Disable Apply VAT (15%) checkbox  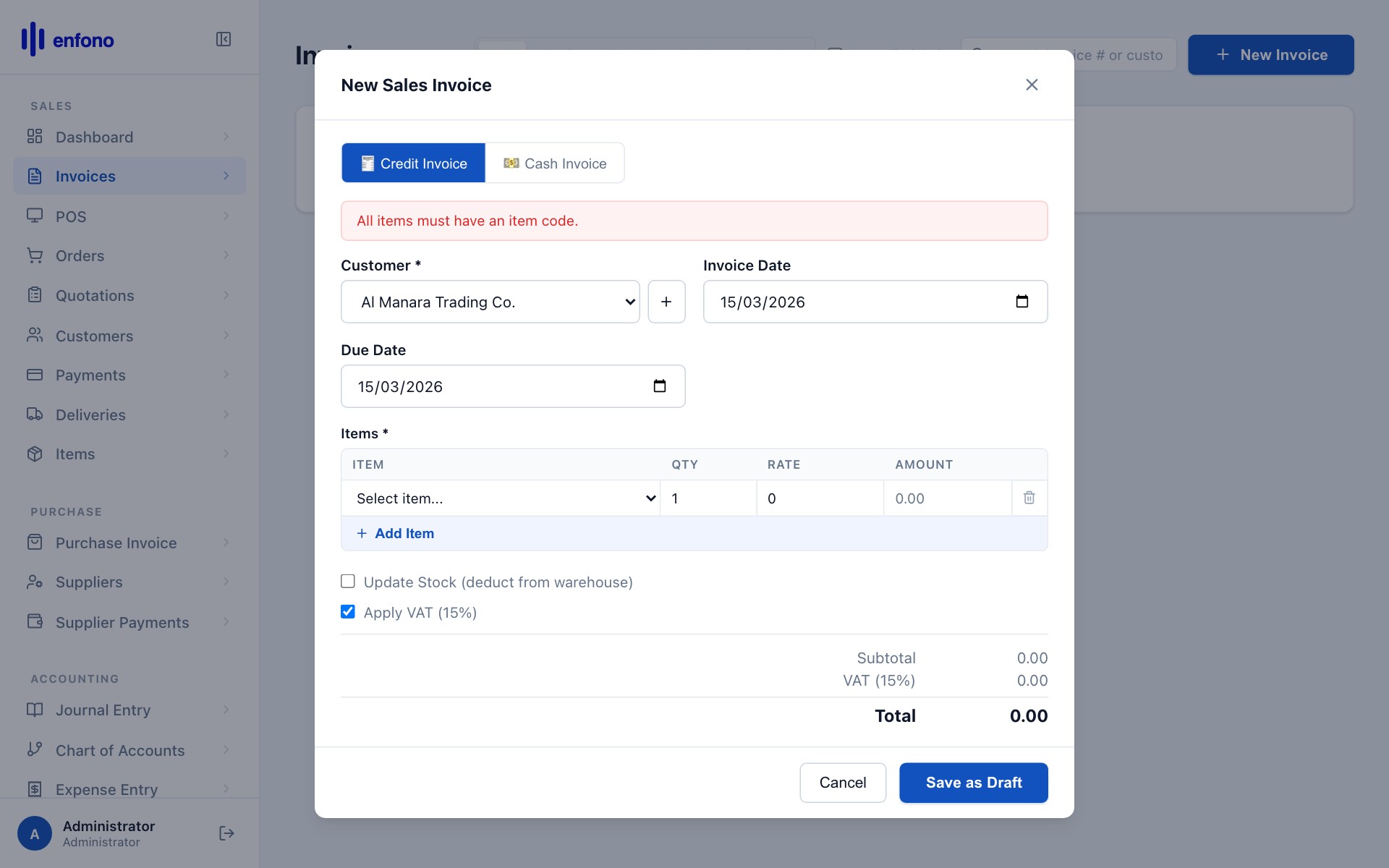tap(348, 611)
